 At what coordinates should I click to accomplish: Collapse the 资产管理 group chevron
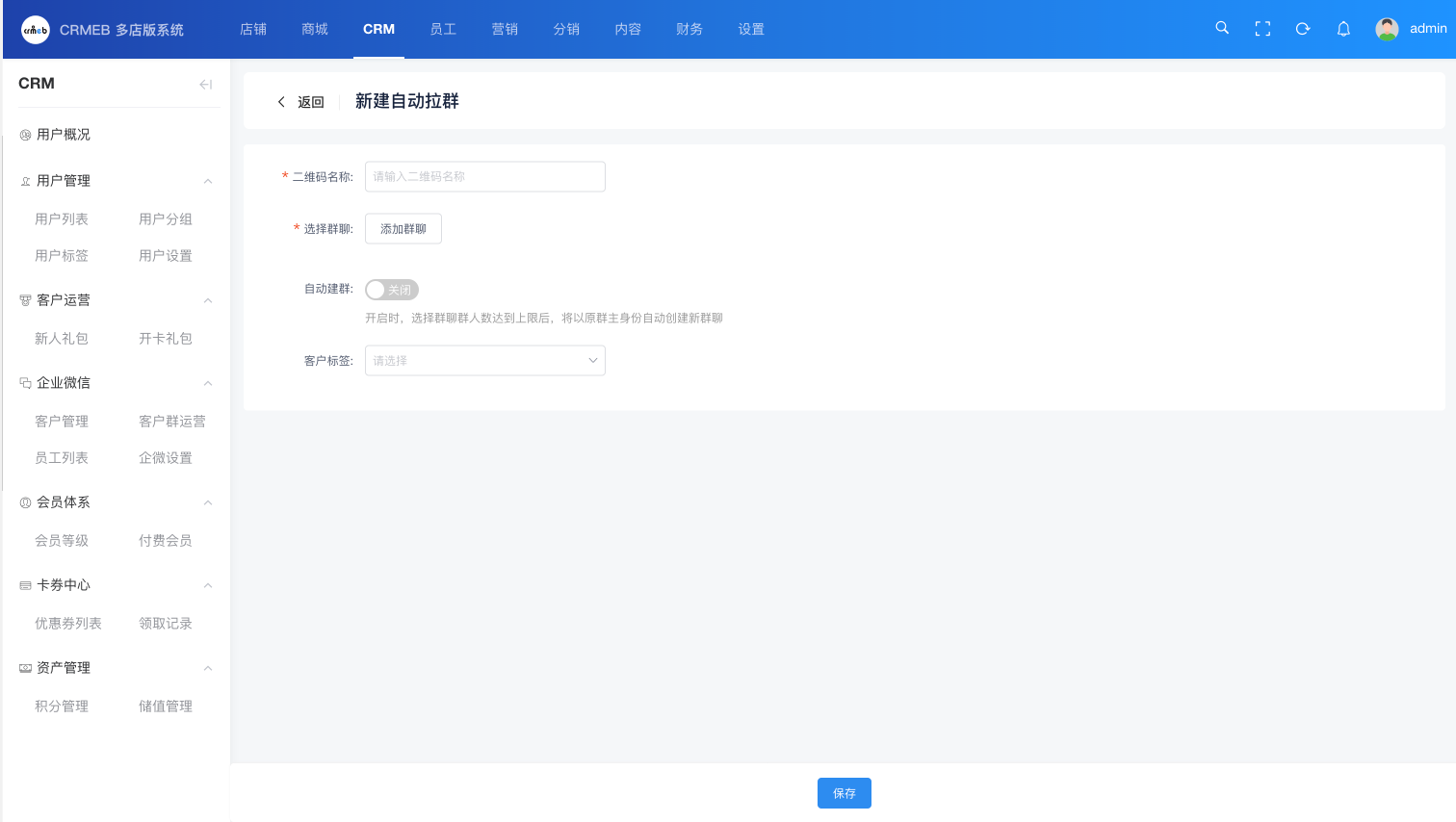coord(208,668)
